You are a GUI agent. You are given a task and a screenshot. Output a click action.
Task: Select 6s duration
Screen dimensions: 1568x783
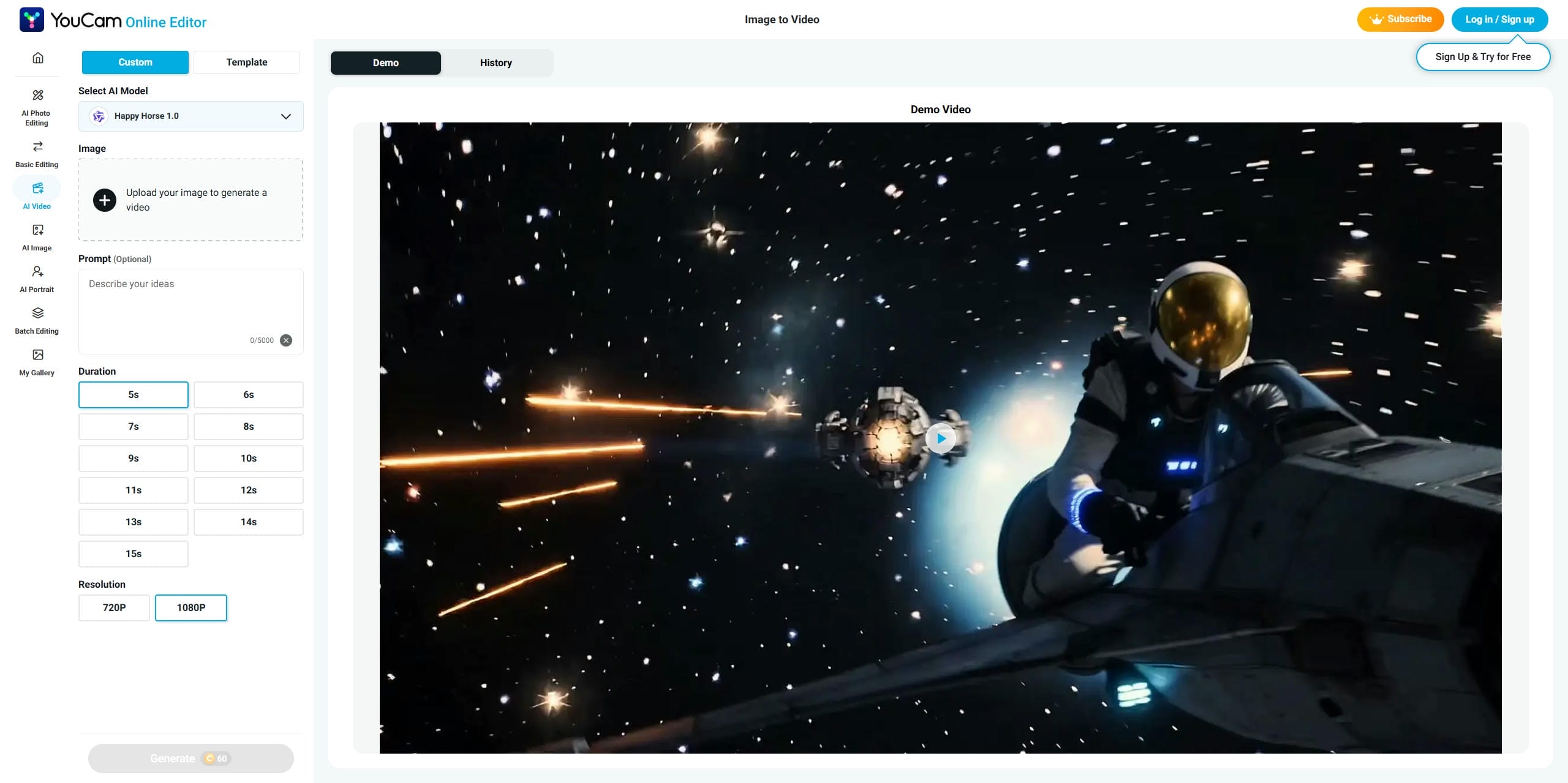249,395
